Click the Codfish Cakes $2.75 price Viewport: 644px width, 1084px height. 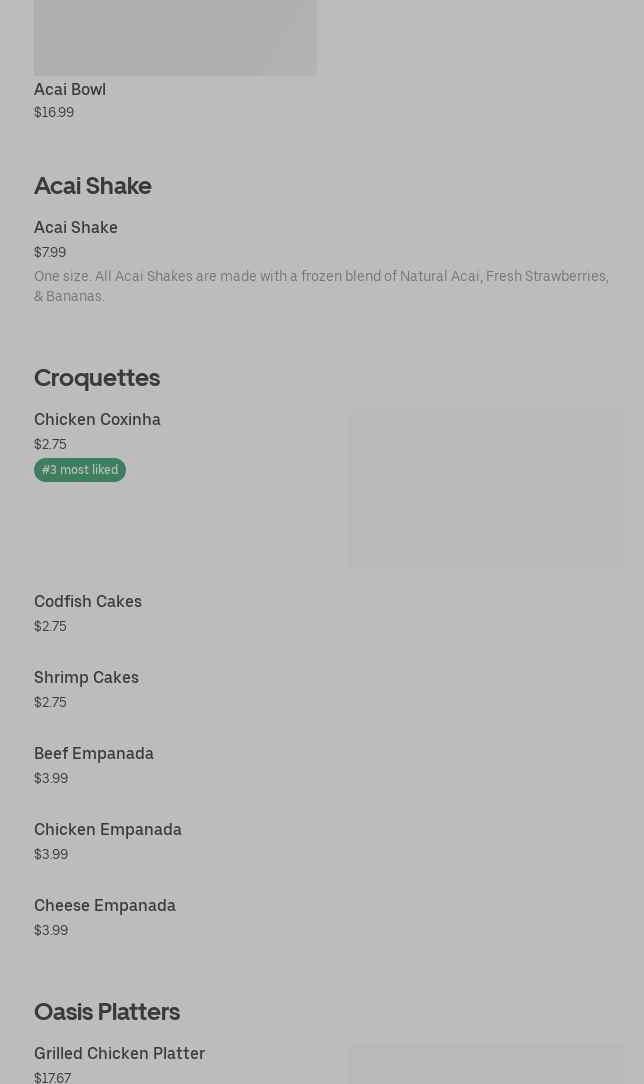point(50,626)
